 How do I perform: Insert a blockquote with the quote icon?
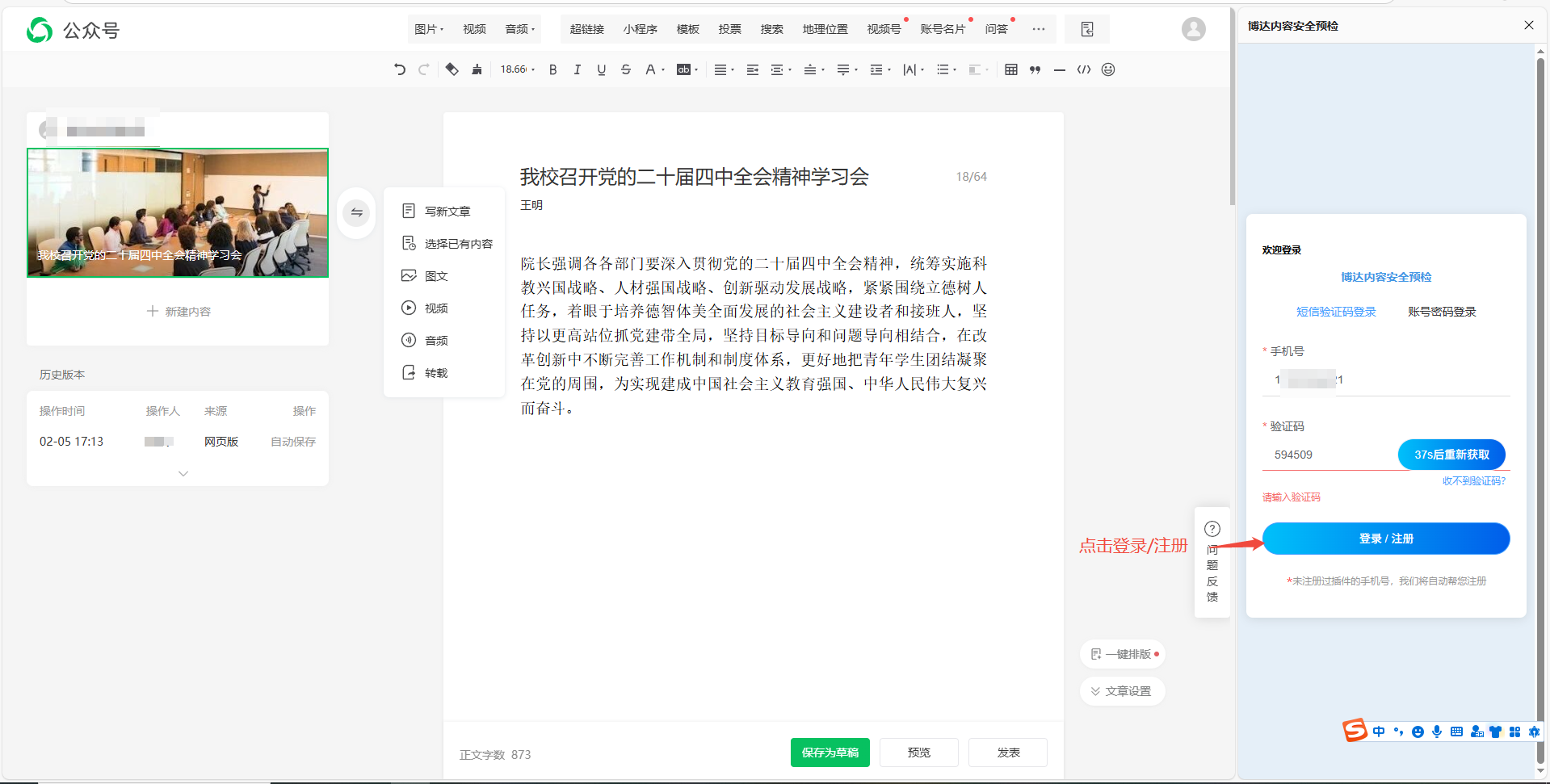1035,69
